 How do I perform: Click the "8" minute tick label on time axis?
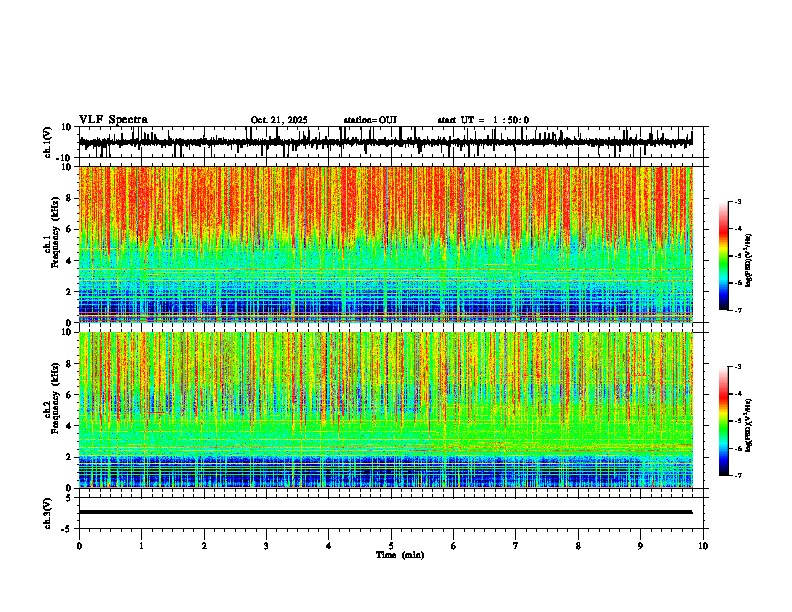coord(578,546)
